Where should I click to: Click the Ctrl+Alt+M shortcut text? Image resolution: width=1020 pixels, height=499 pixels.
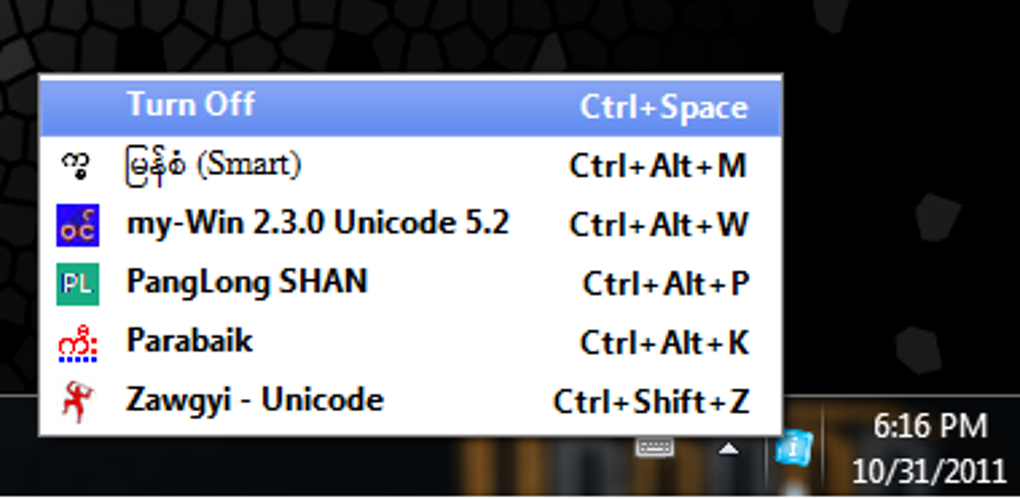pos(658,166)
